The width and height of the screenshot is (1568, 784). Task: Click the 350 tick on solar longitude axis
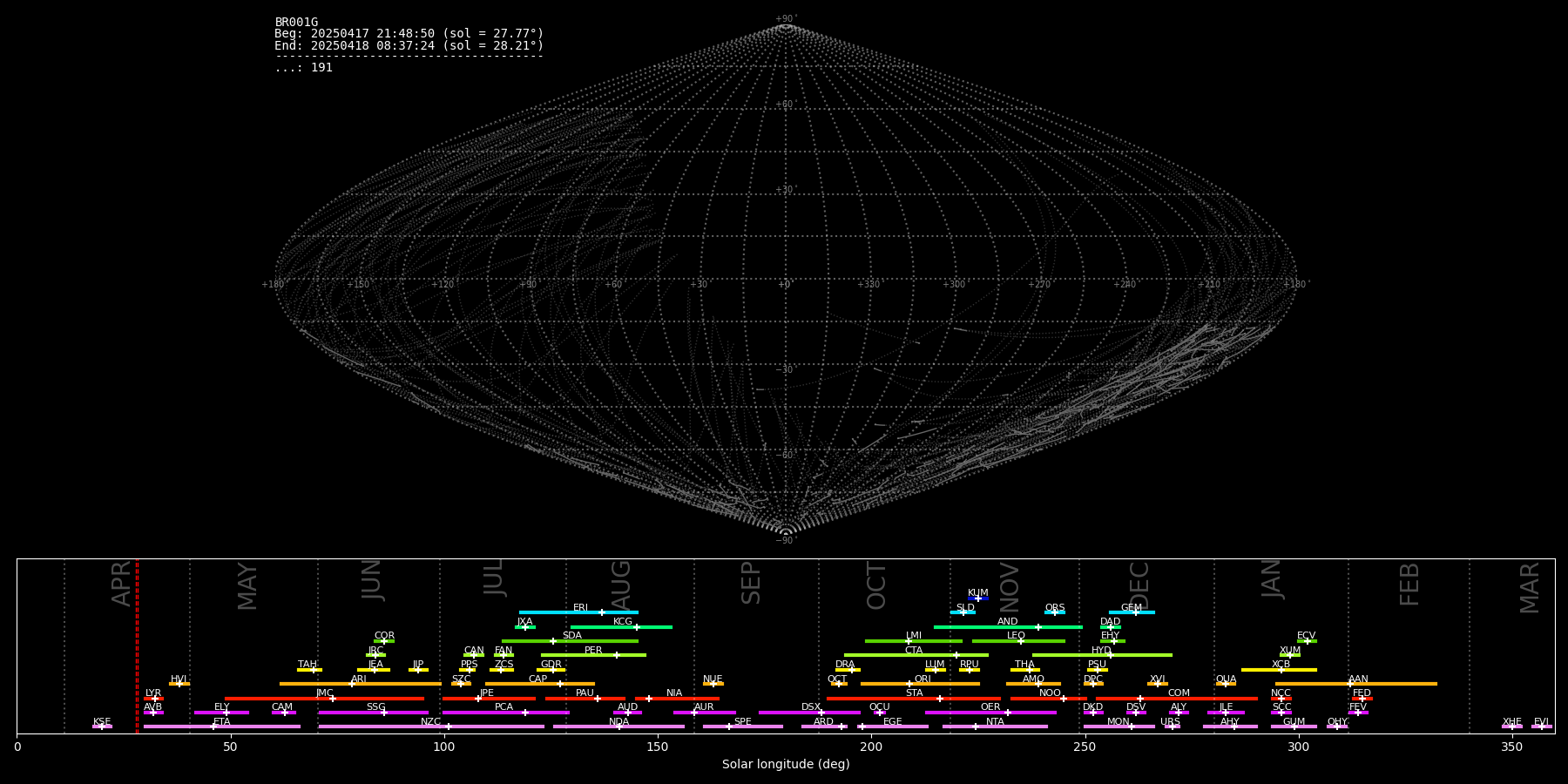[x=1512, y=746]
